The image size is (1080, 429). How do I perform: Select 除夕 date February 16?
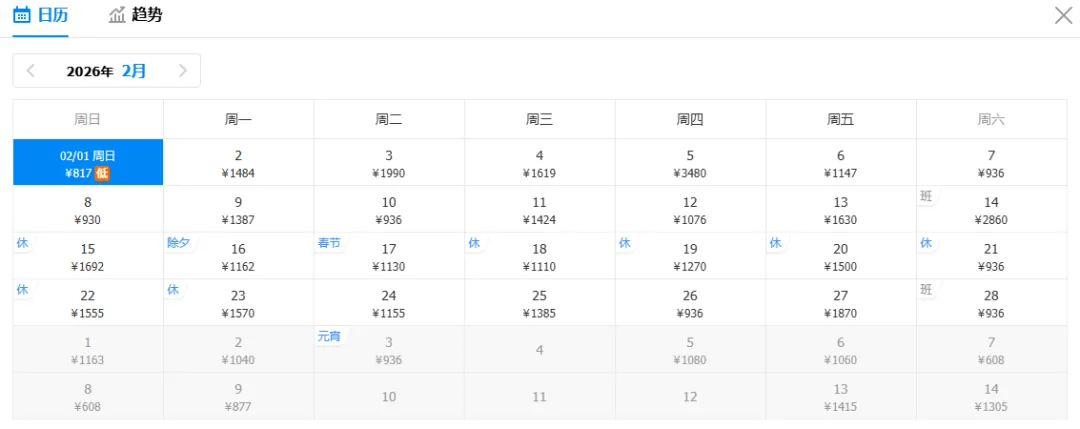pyautogui.click(x=238, y=257)
